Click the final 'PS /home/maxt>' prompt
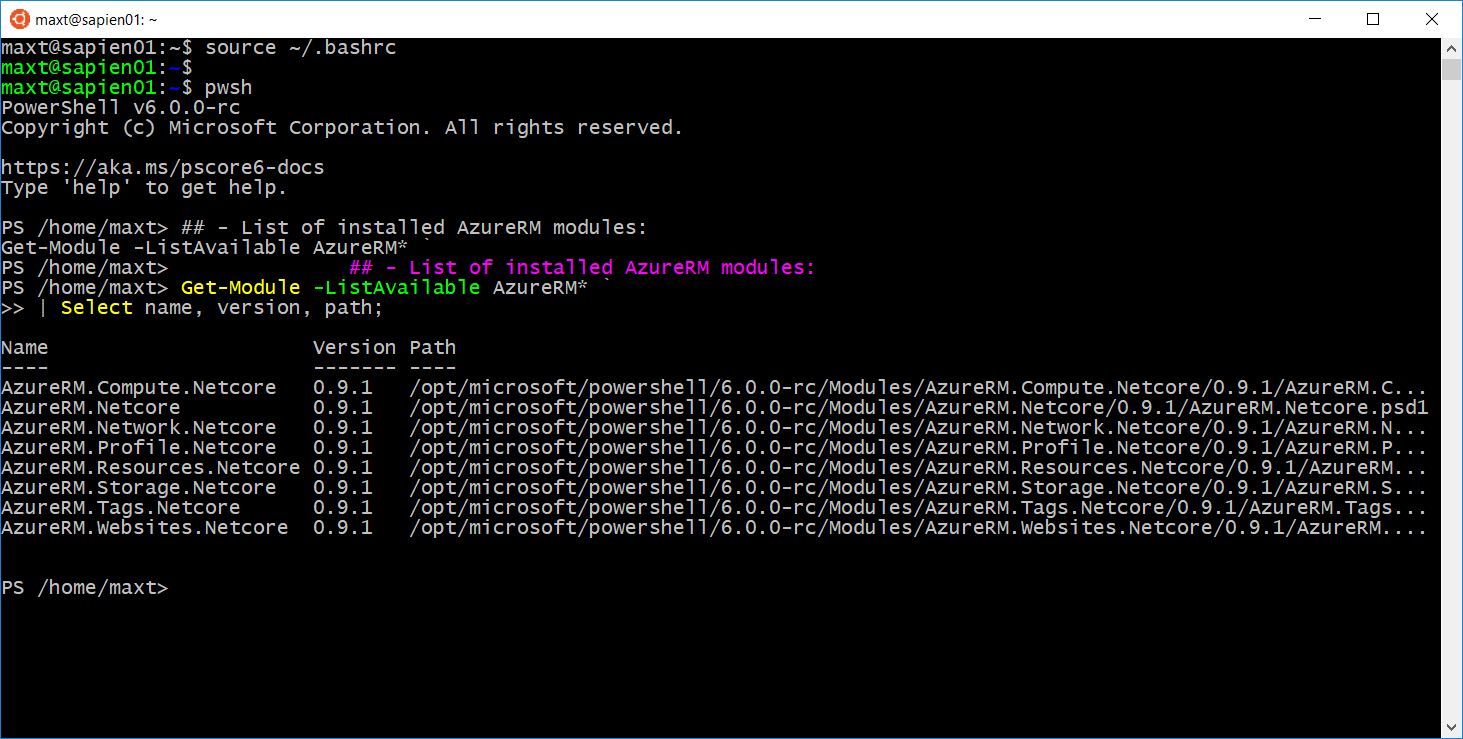This screenshot has width=1463, height=739. click(x=85, y=588)
